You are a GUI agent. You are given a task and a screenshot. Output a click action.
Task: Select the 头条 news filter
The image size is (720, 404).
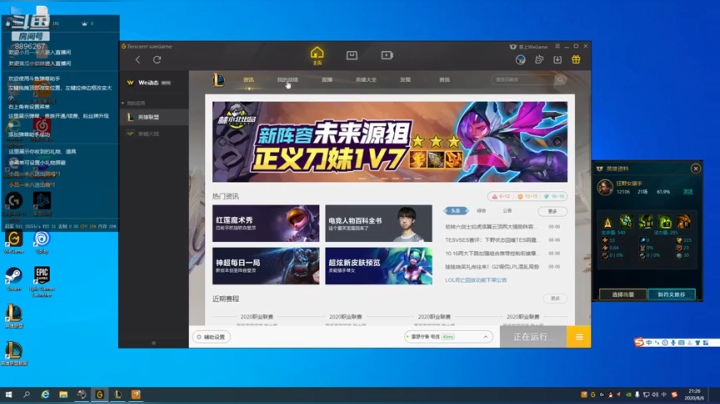[456, 211]
